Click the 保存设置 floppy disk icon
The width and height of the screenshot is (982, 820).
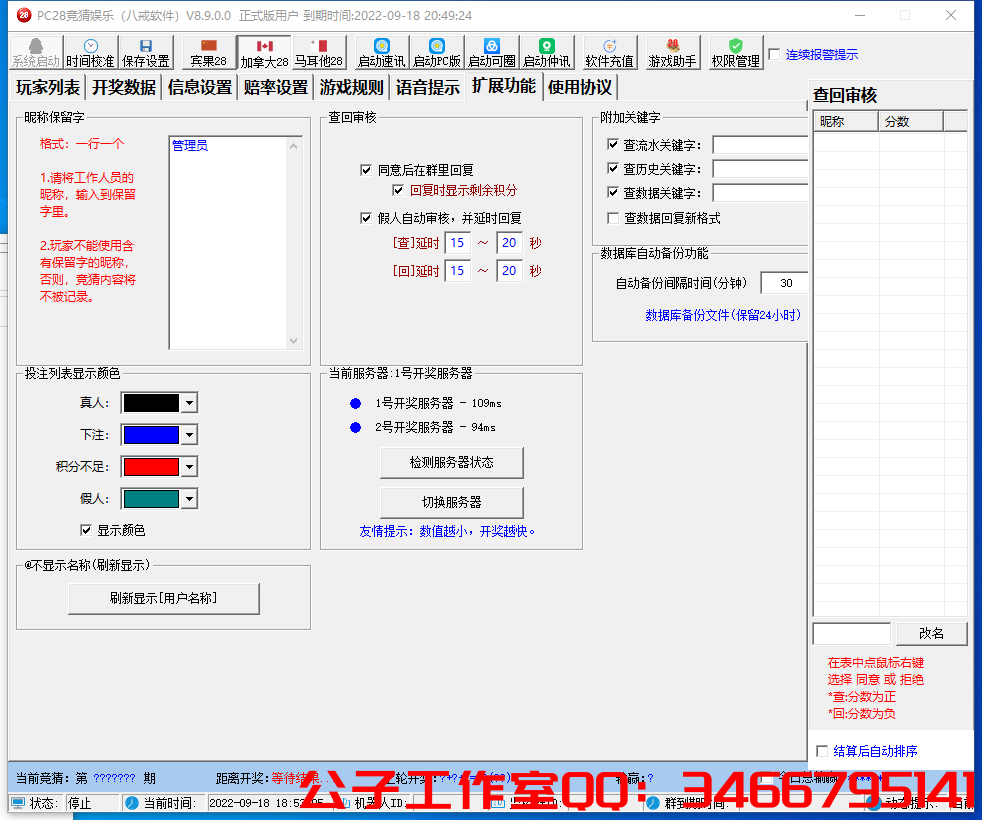146,52
